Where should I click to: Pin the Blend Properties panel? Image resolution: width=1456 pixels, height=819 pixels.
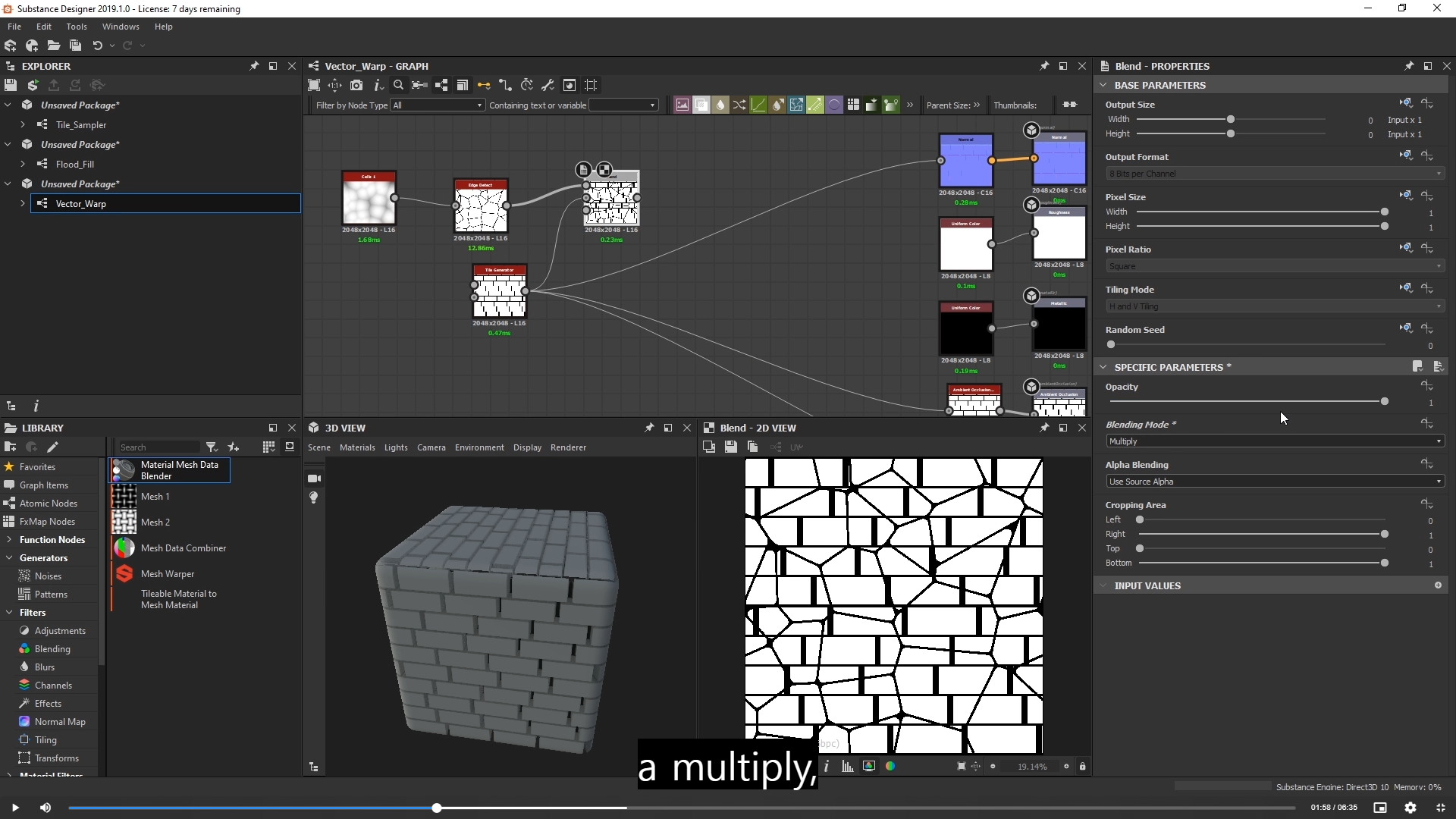point(1408,66)
